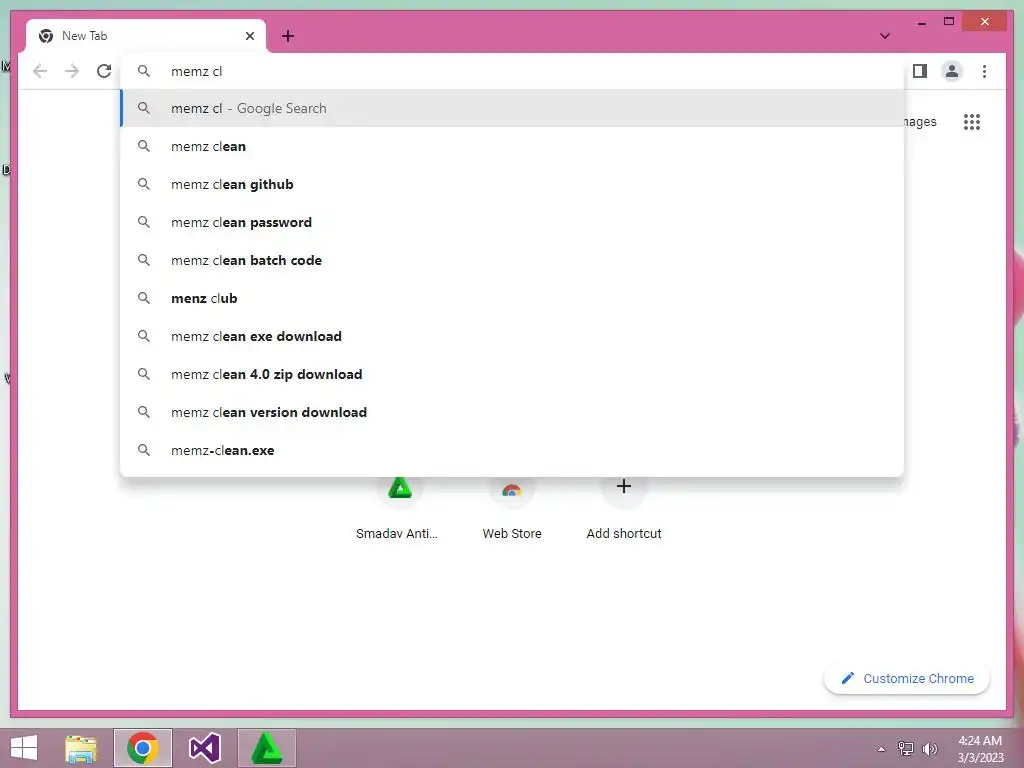This screenshot has width=1024, height=768.
Task: Launch File Explorer from the taskbar
Action: click(81, 748)
